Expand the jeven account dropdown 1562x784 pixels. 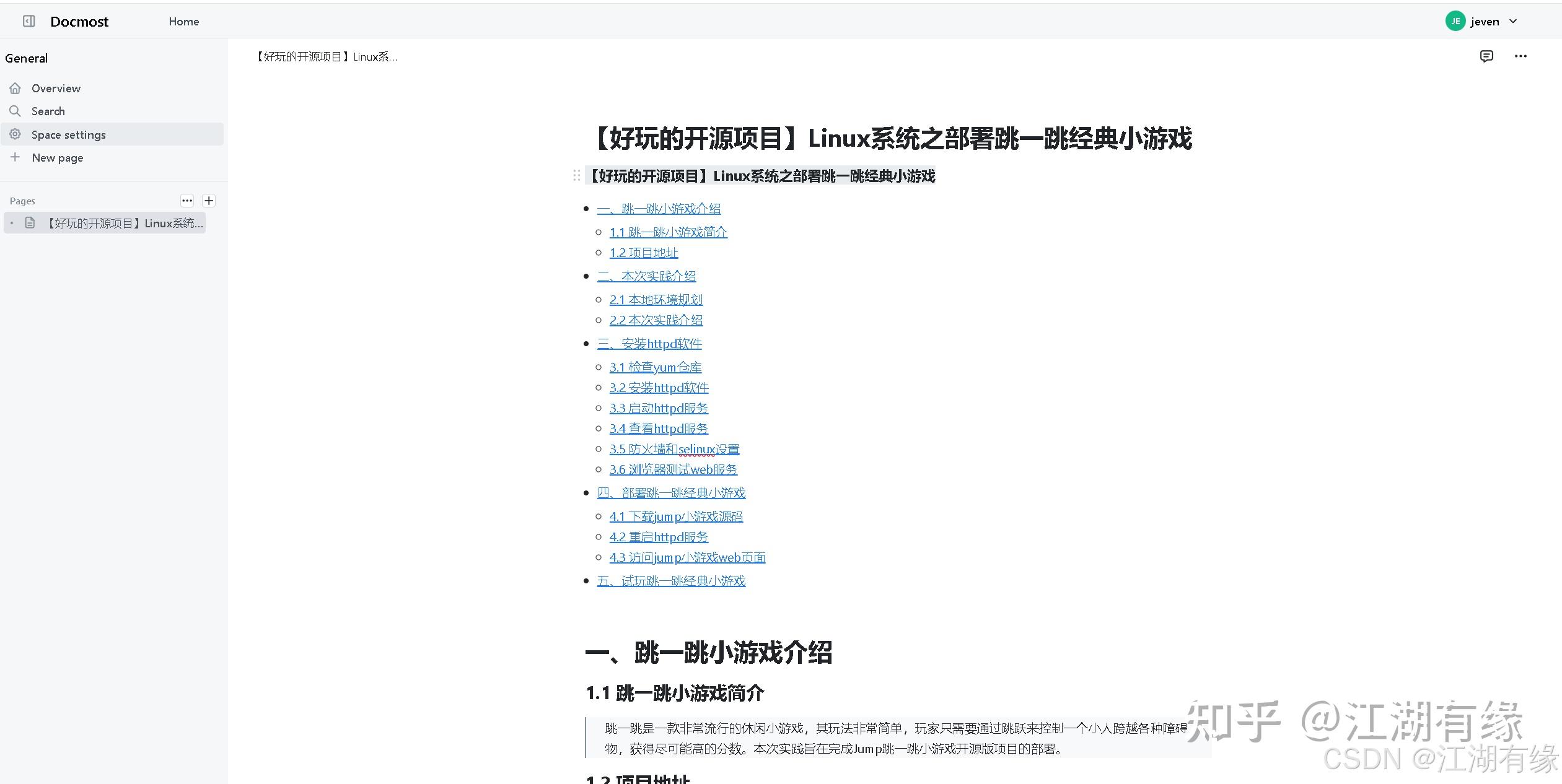1512,20
